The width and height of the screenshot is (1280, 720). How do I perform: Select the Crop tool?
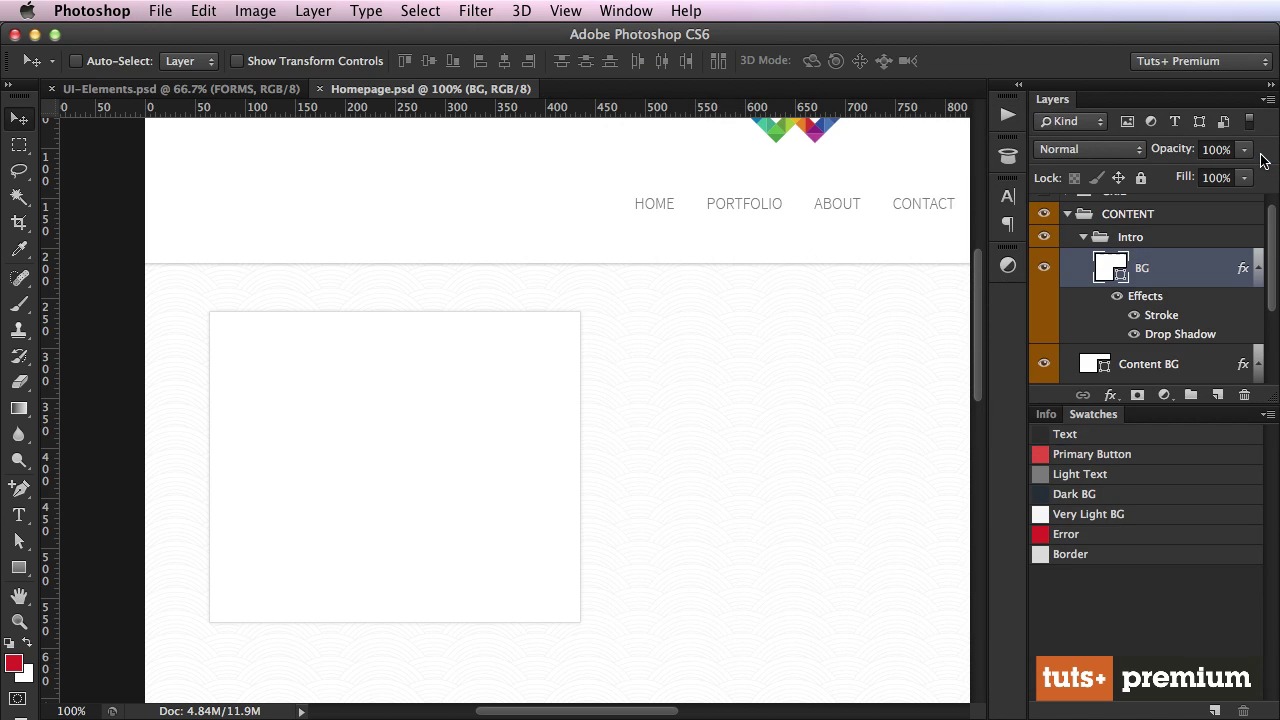pos(19,223)
